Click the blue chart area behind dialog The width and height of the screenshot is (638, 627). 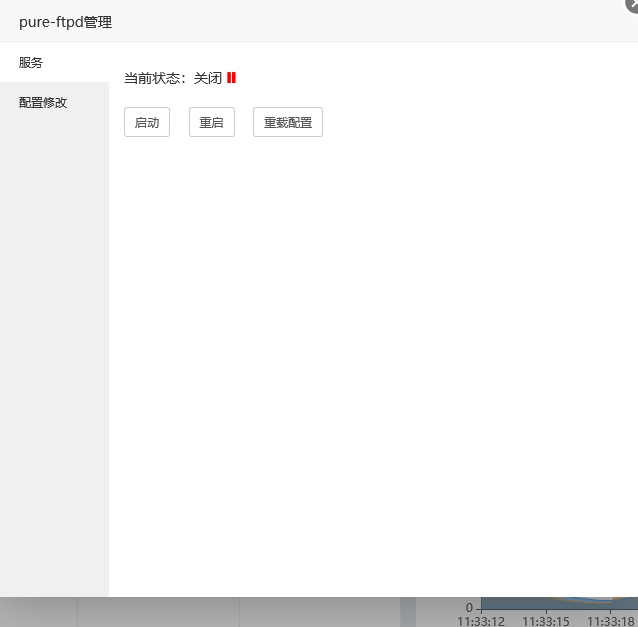click(560, 603)
